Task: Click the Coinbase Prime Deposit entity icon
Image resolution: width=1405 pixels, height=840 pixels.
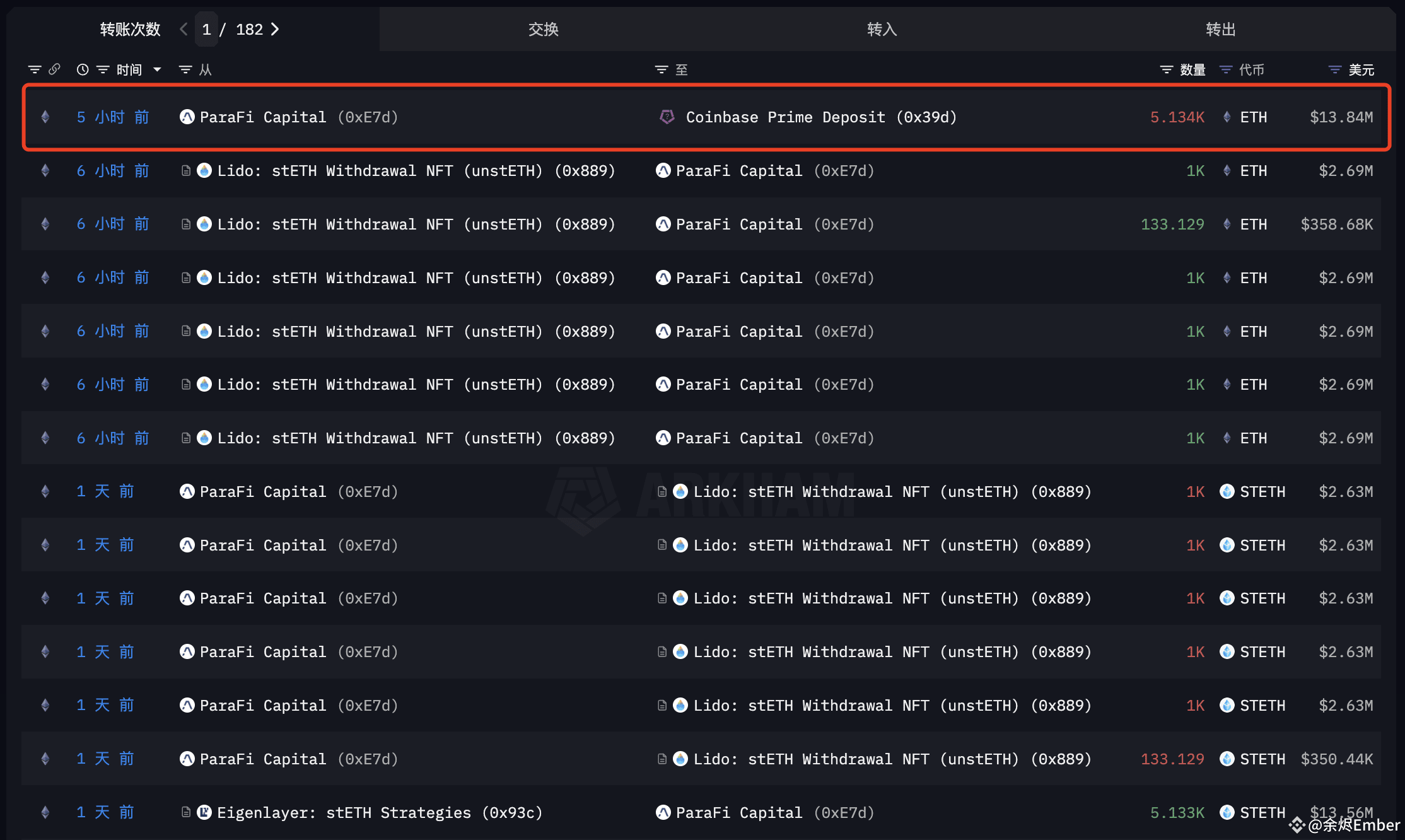Action: point(667,117)
